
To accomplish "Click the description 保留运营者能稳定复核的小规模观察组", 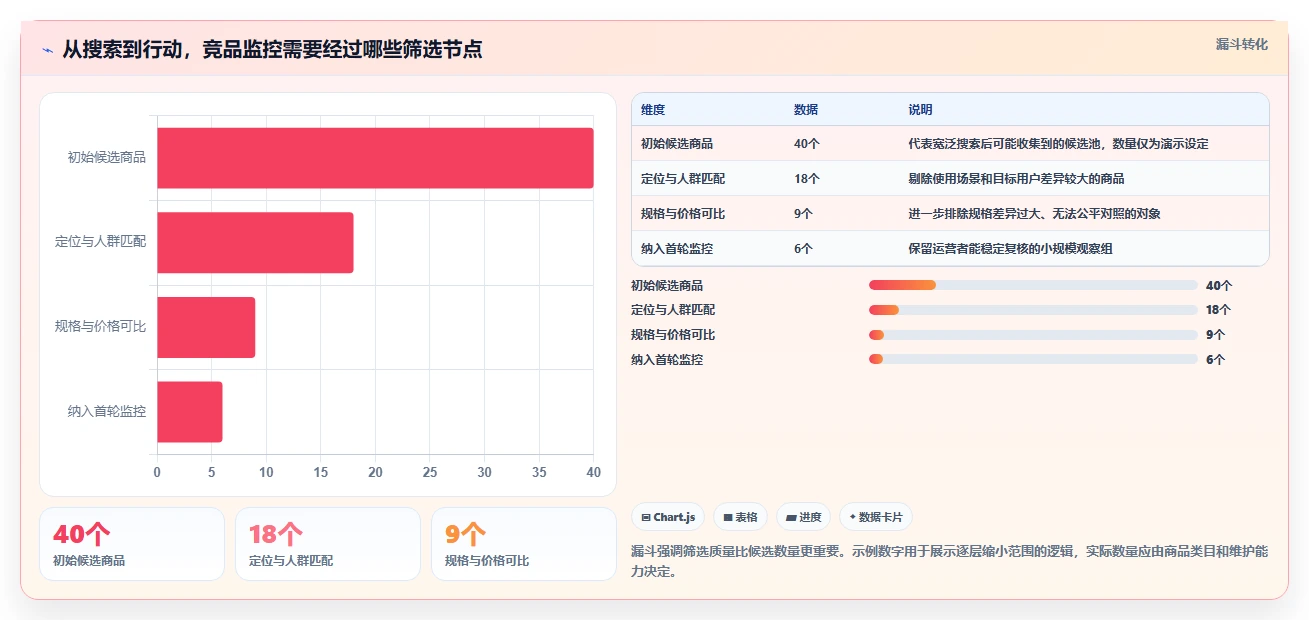I will (1011, 249).
